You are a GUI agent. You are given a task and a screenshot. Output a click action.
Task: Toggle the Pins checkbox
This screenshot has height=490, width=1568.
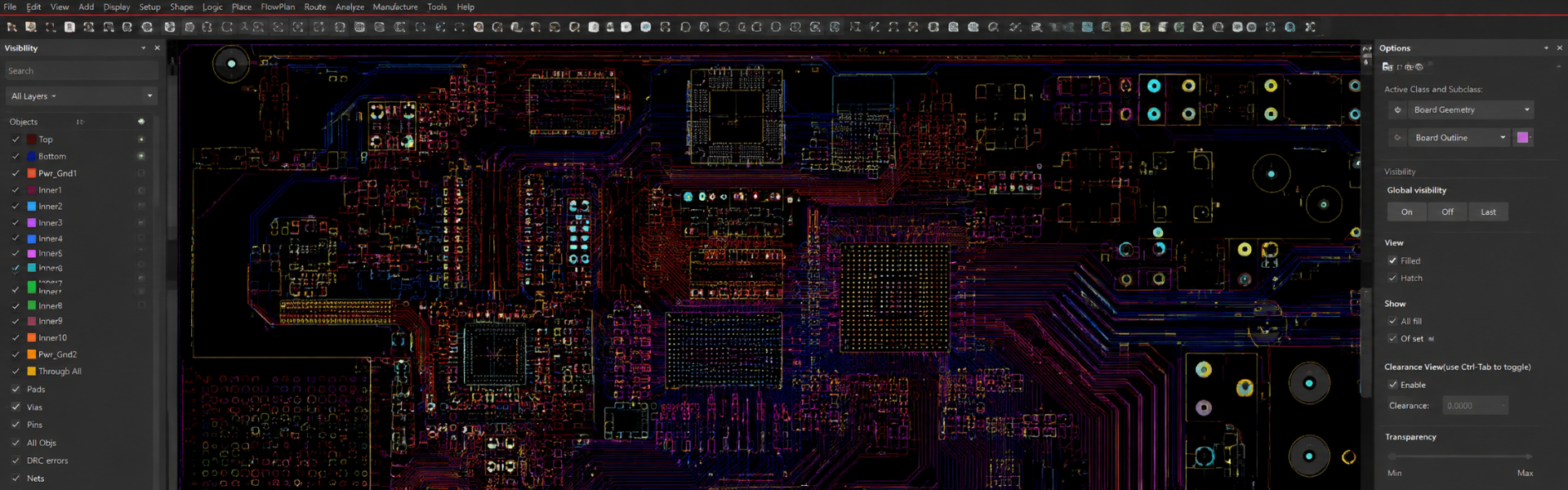(16, 425)
